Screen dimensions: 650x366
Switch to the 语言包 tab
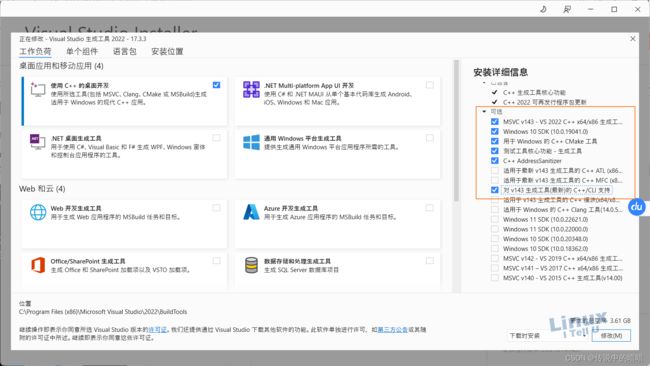(x=124, y=51)
